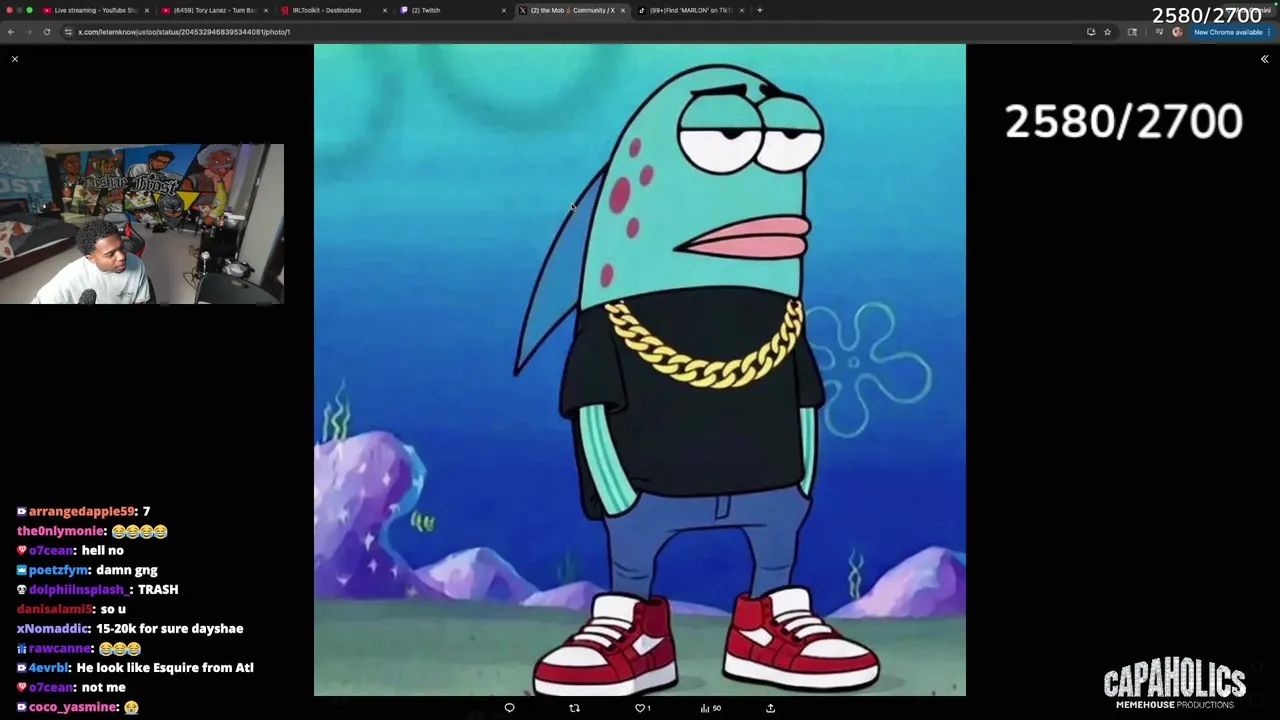
Task: Click chat username arrangedapple59
Action: (x=82, y=511)
